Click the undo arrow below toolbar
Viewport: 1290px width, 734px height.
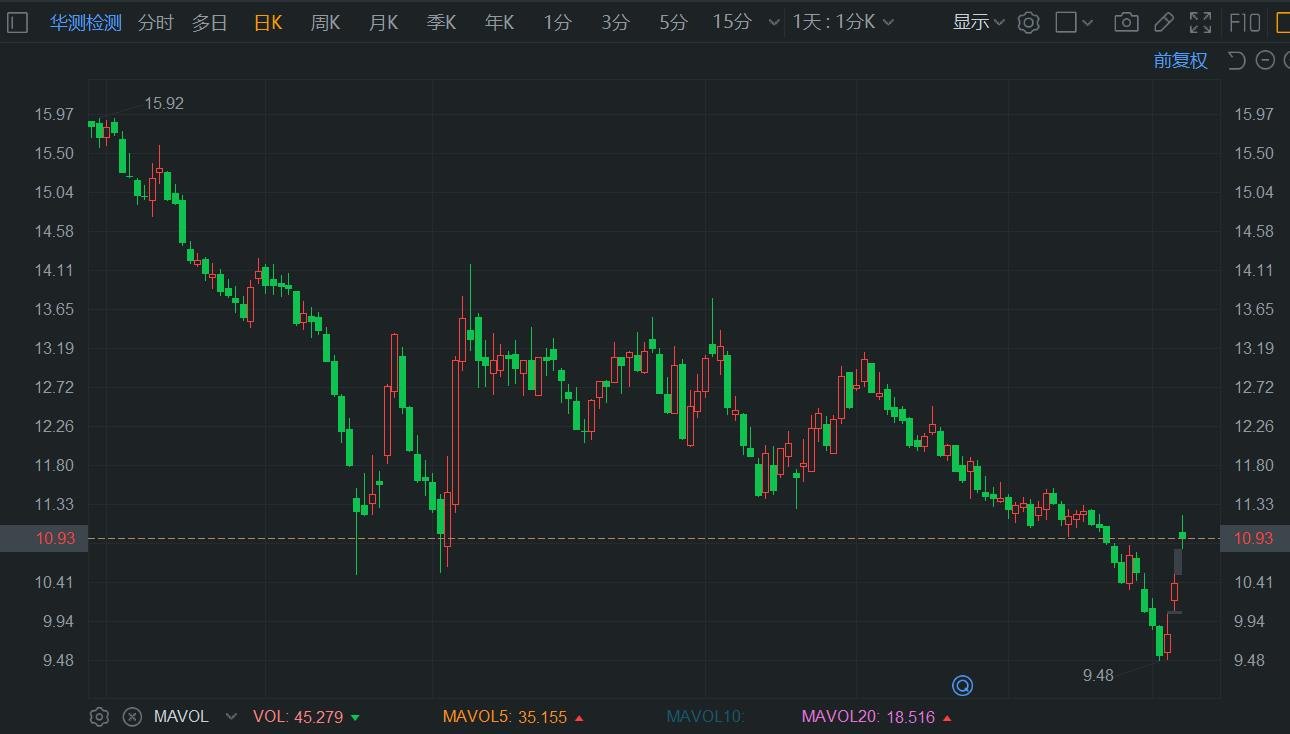pyautogui.click(x=1236, y=61)
